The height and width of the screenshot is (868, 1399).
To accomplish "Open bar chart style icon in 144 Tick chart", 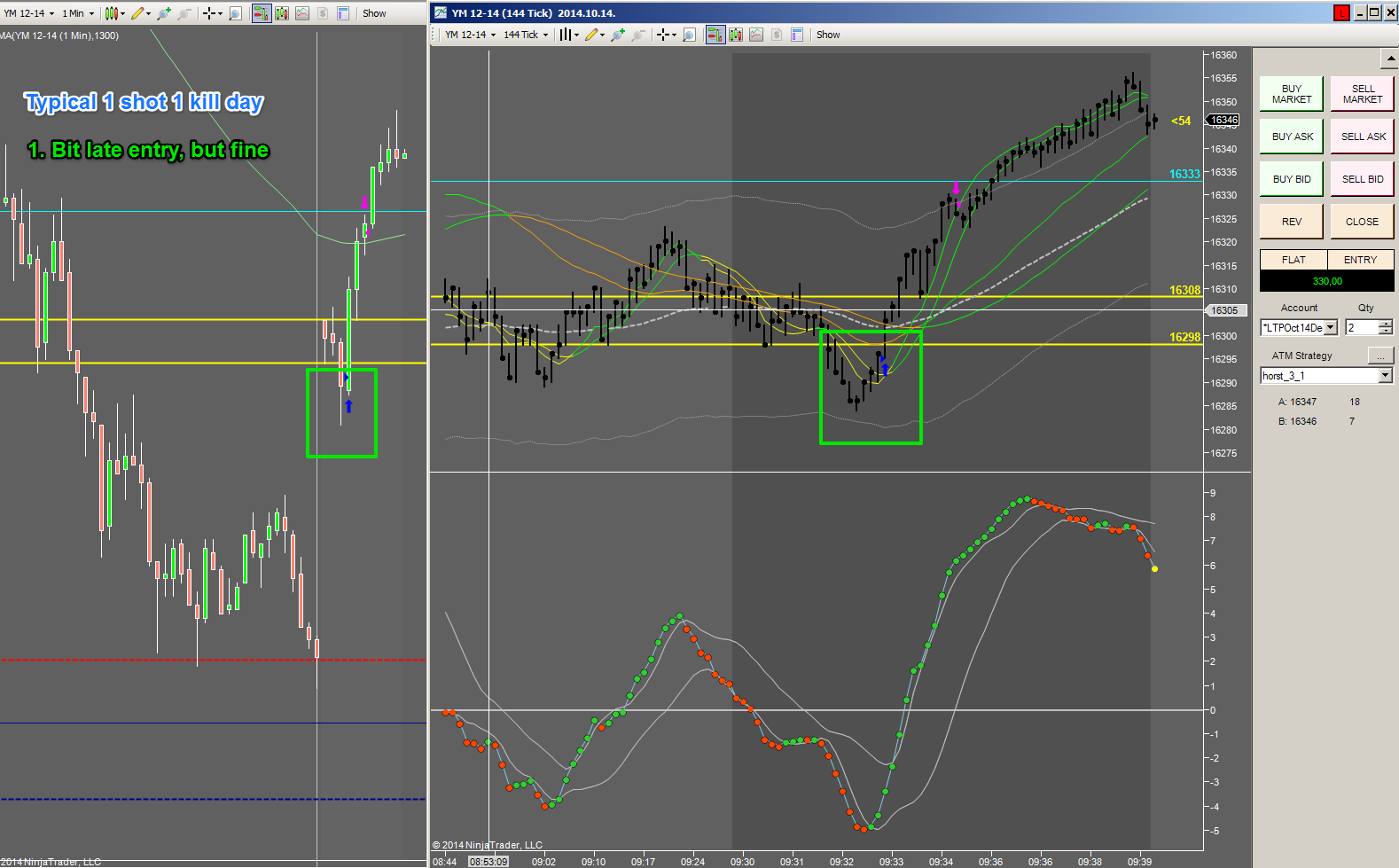I will coord(565,35).
